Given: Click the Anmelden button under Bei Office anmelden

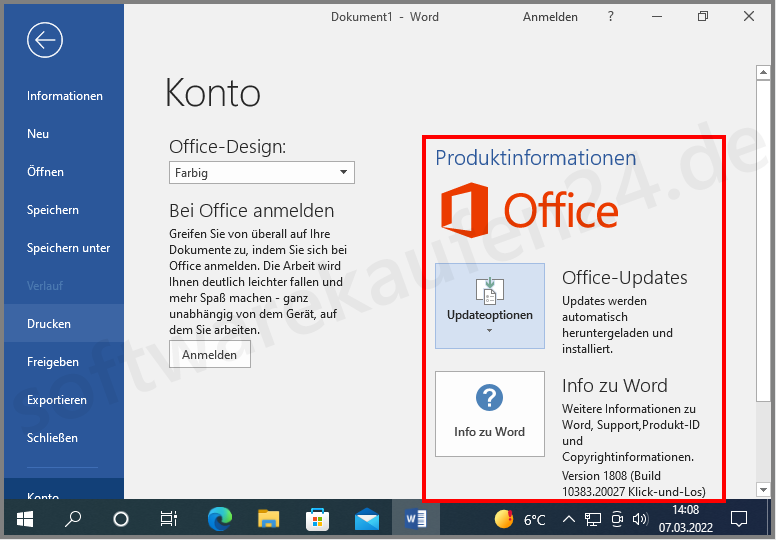Looking at the screenshot, I should pos(210,354).
